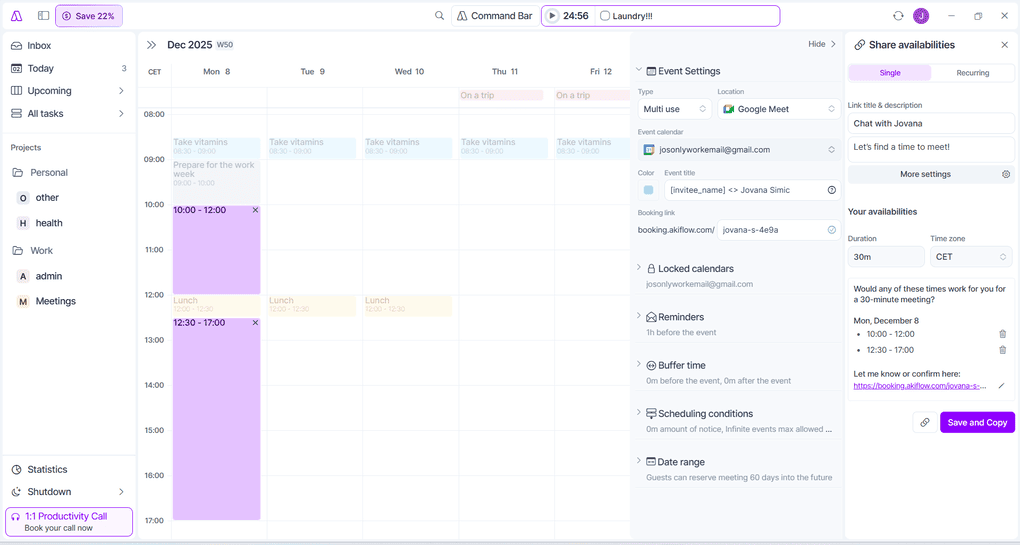Expand the Reminders section

[x=639, y=315]
